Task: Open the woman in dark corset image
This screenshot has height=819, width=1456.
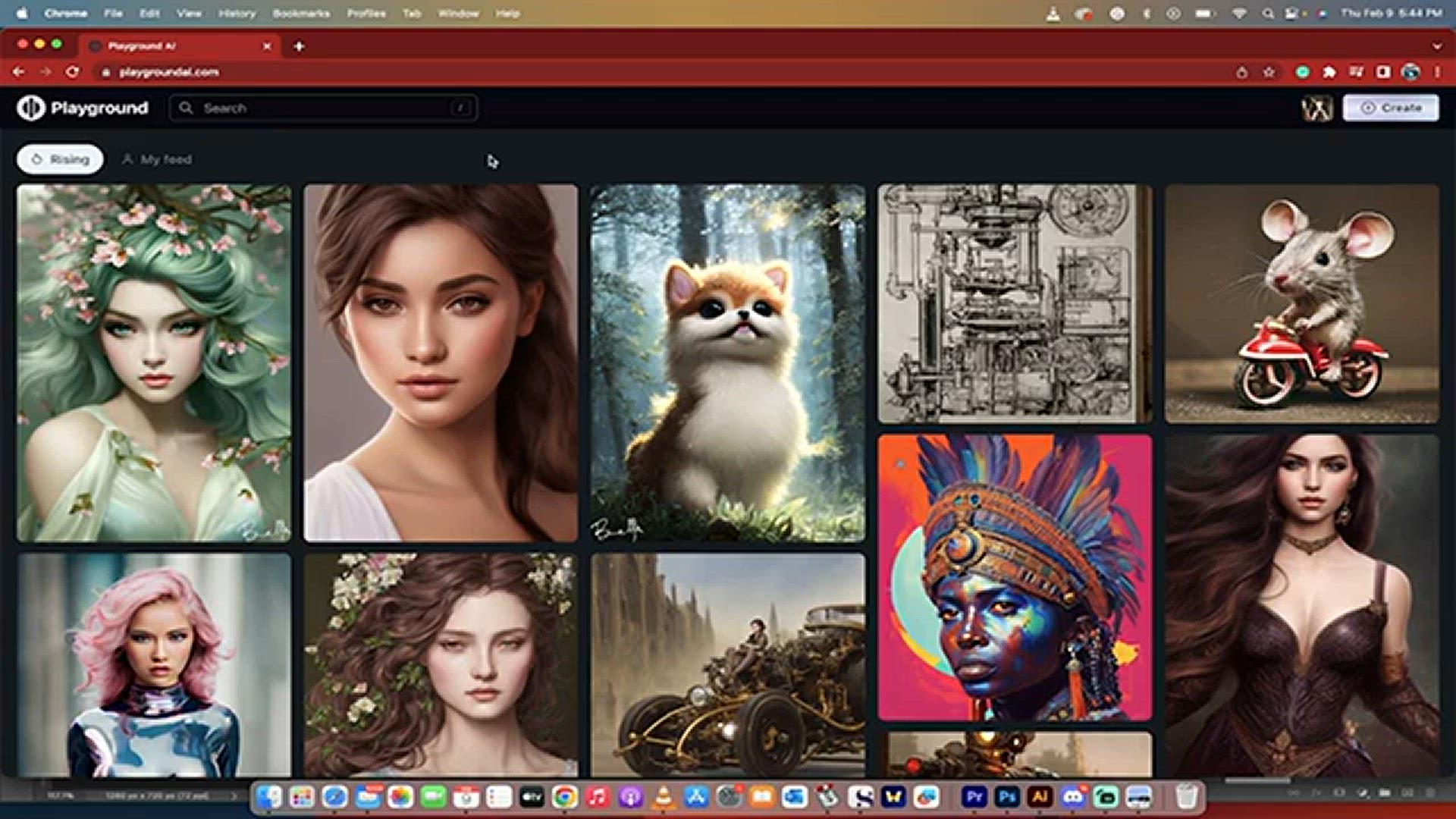Action: click(x=1302, y=605)
